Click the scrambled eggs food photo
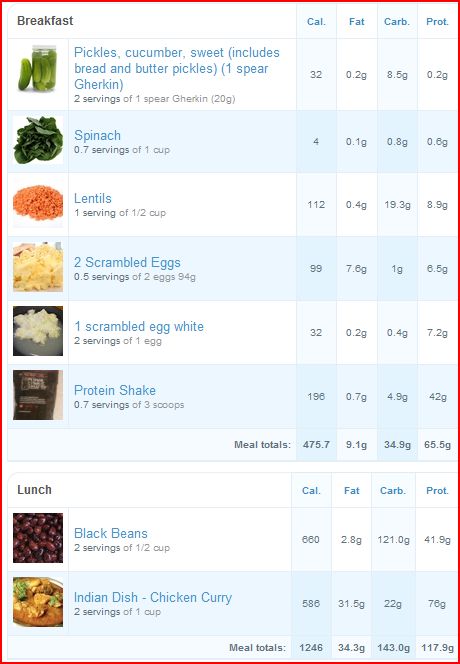The image size is (460, 664). point(38,267)
